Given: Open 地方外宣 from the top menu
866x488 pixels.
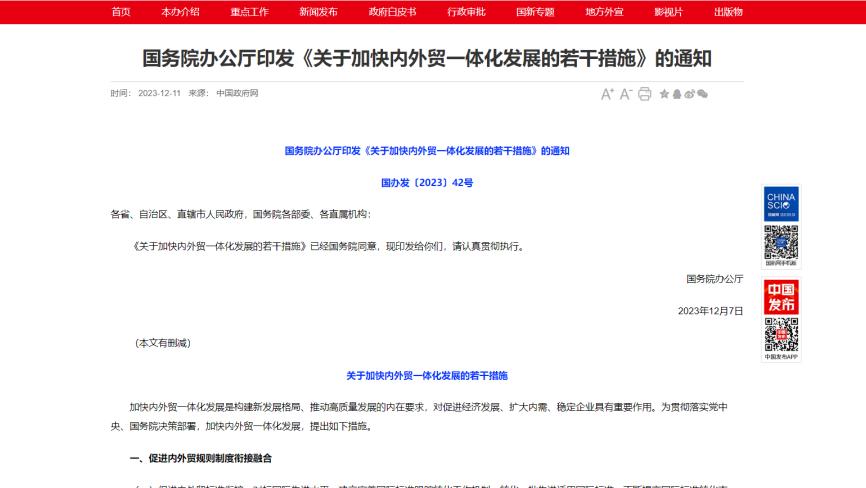Looking at the screenshot, I should tap(604, 12).
